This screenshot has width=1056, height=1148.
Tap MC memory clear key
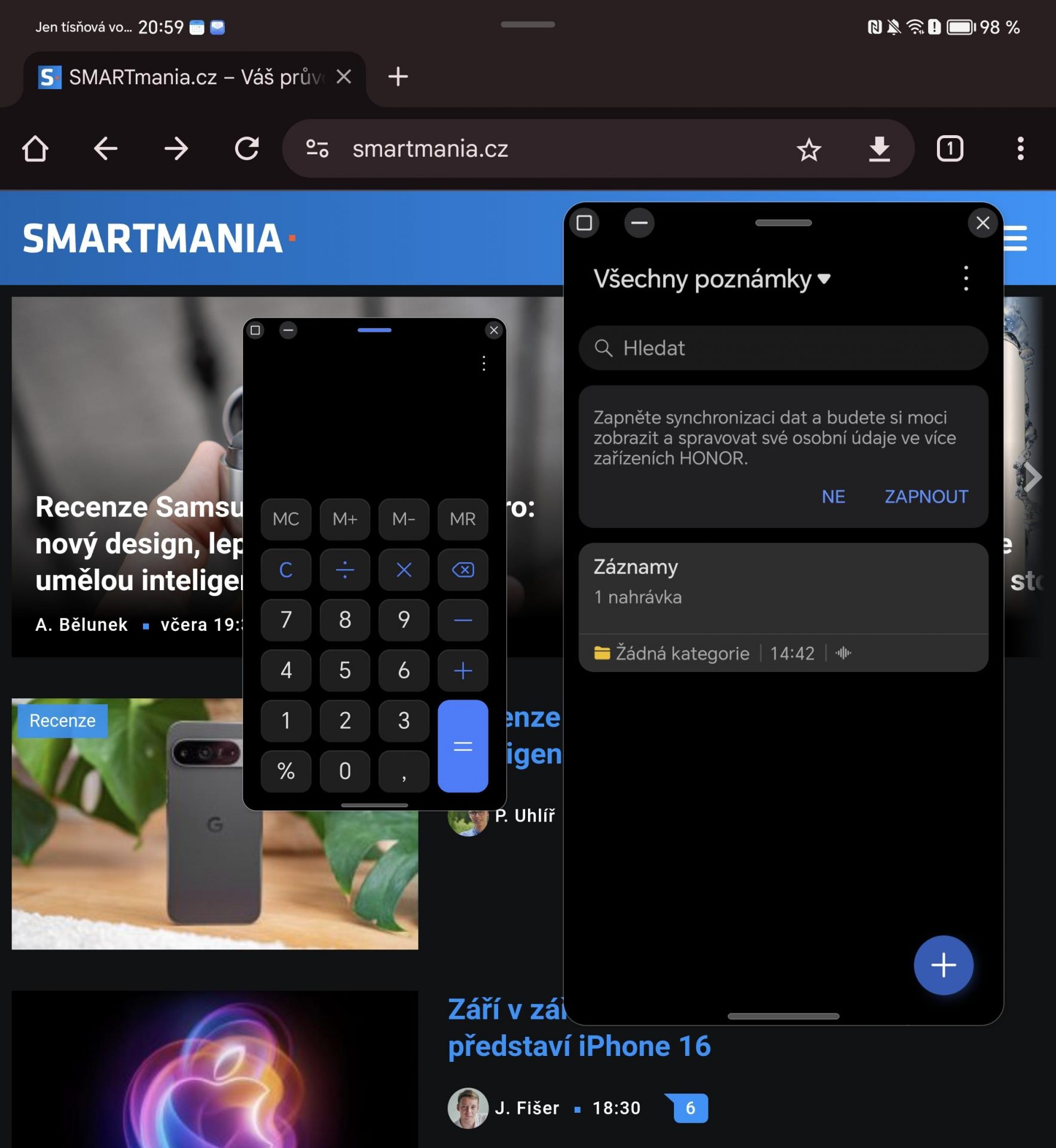tap(286, 519)
